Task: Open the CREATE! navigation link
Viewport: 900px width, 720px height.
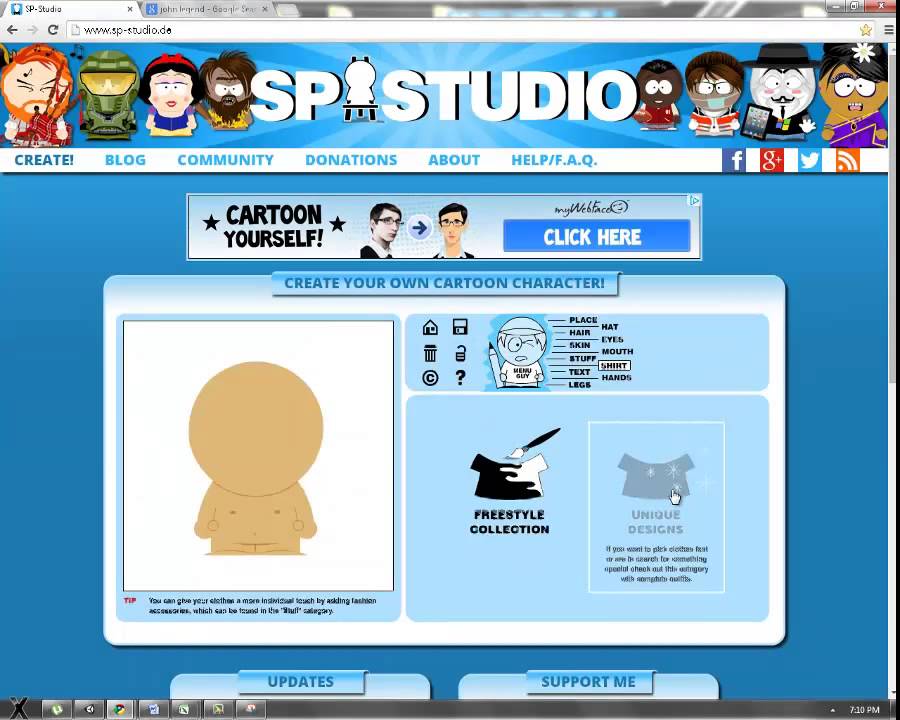Action: [x=44, y=160]
